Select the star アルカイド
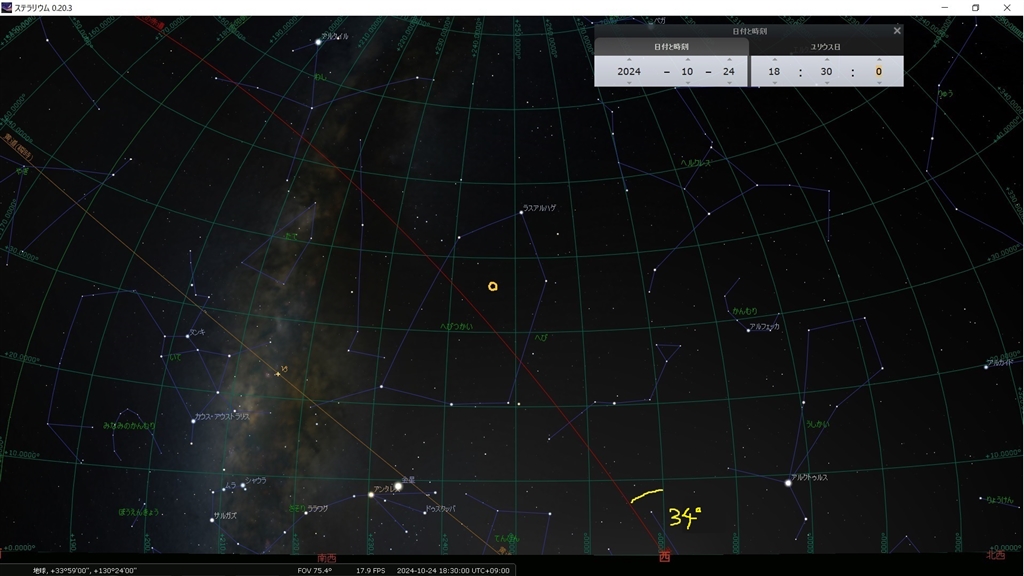The image size is (1024, 576). [x=986, y=367]
